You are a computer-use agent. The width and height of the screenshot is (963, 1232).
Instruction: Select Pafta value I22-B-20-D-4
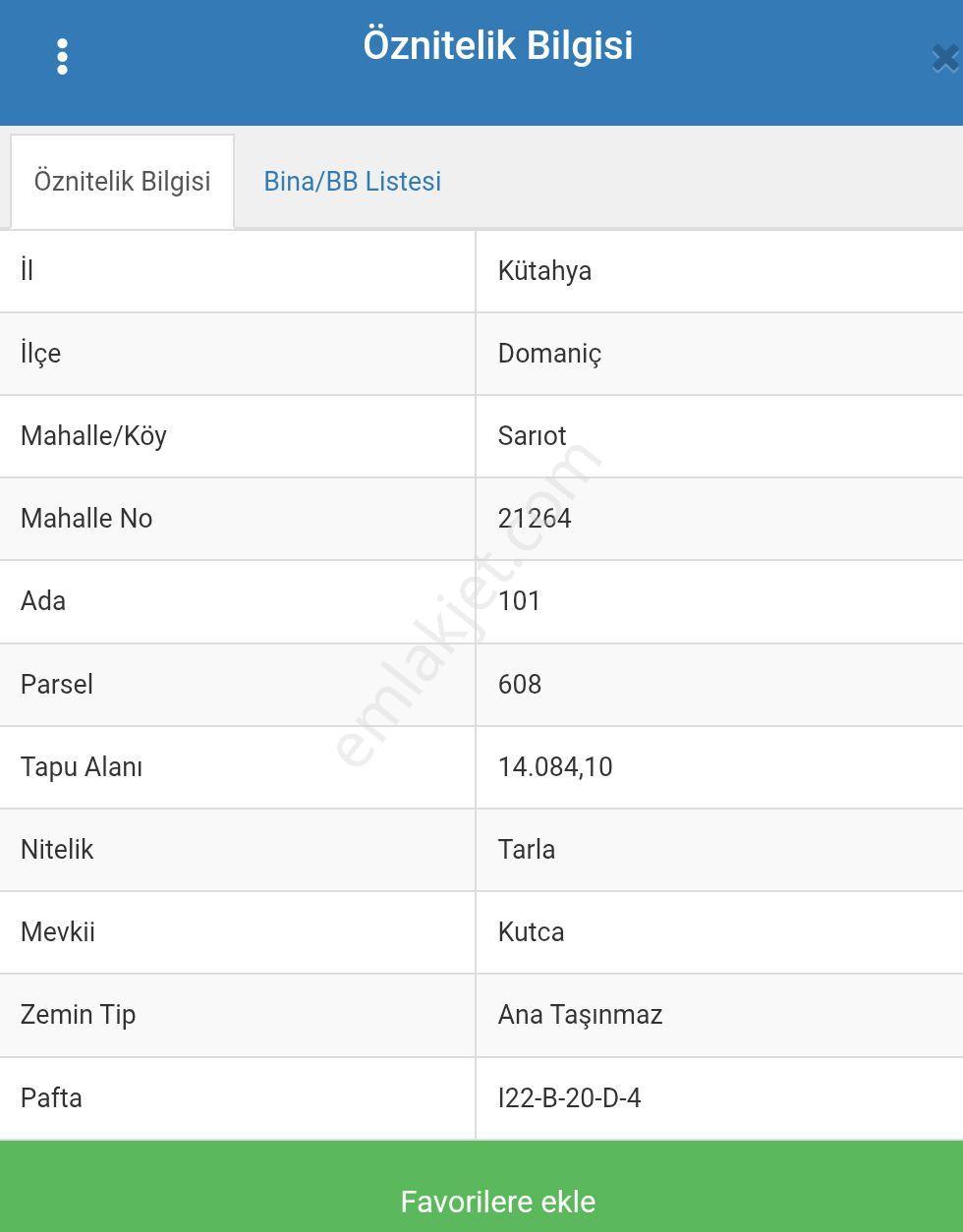[x=569, y=1098]
